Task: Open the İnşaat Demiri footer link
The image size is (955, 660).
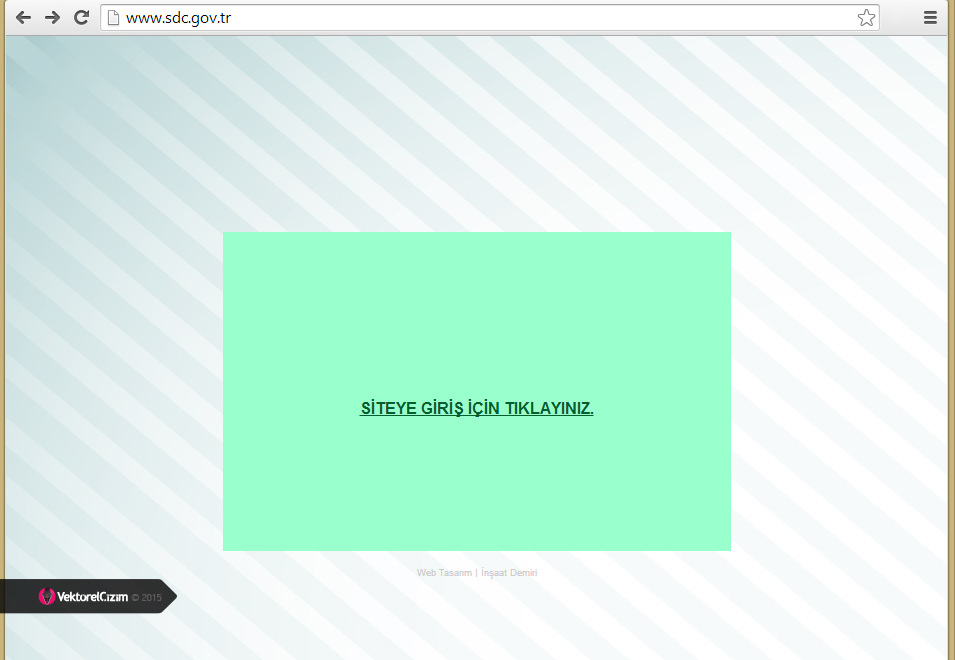Action: pos(509,573)
